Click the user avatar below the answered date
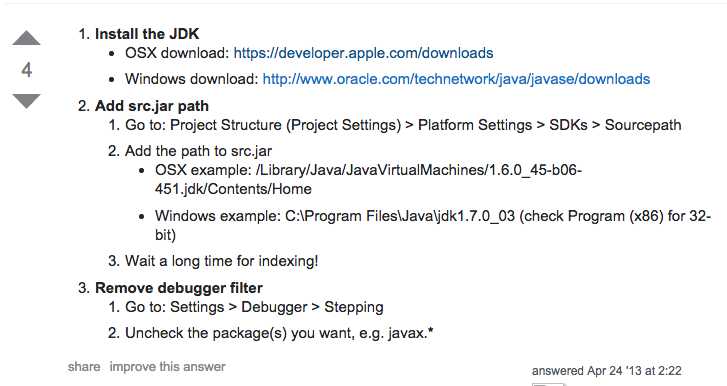 pos(548,384)
